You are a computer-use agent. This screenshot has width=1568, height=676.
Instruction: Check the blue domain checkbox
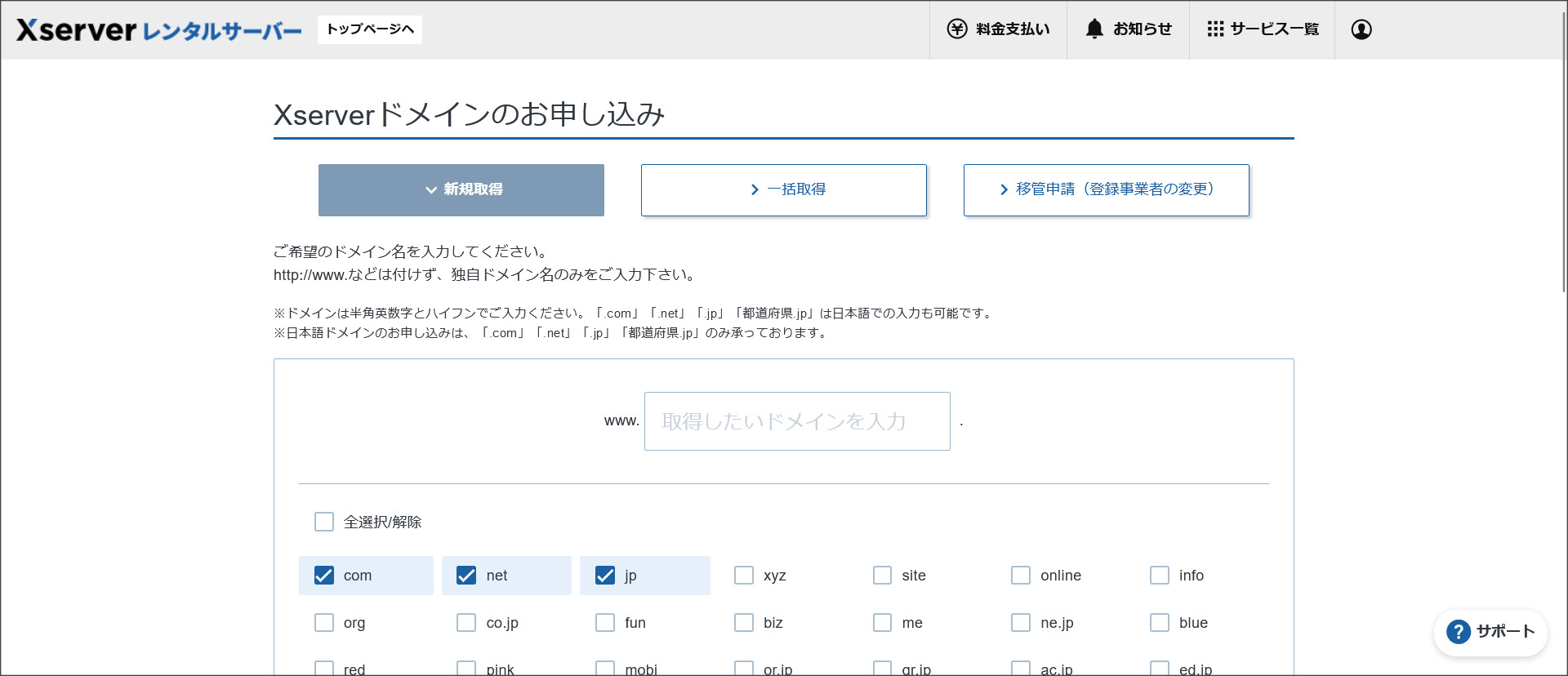(x=1160, y=623)
